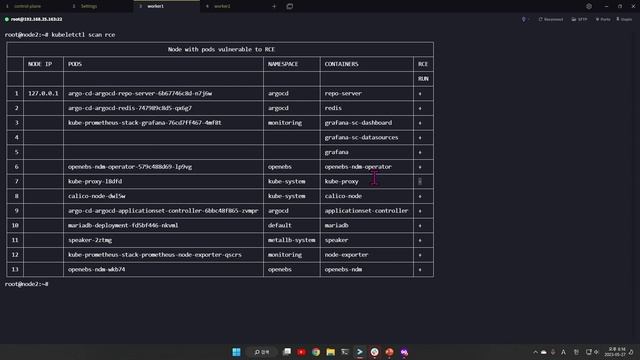Click the lightbulb hint icon
This screenshot has height=360, width=640.
pos(524,19)
